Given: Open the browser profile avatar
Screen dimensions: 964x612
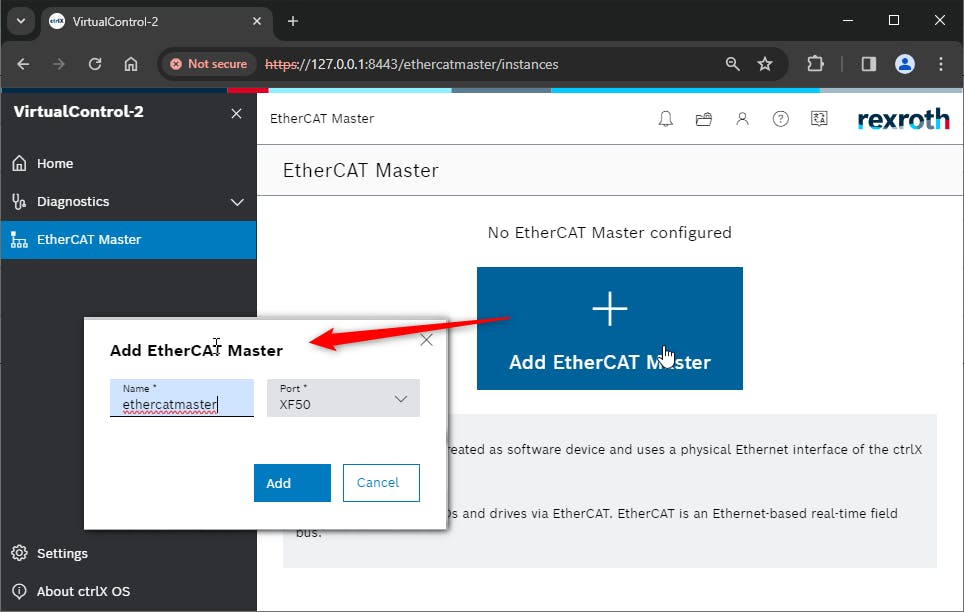Looking at the screenshot, I should pos(904,64).
